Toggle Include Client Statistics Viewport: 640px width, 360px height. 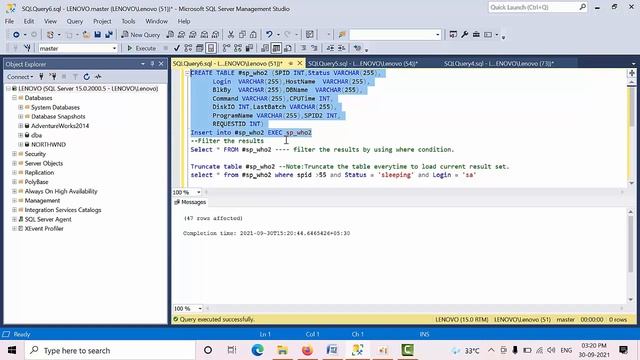pos(249,48)
